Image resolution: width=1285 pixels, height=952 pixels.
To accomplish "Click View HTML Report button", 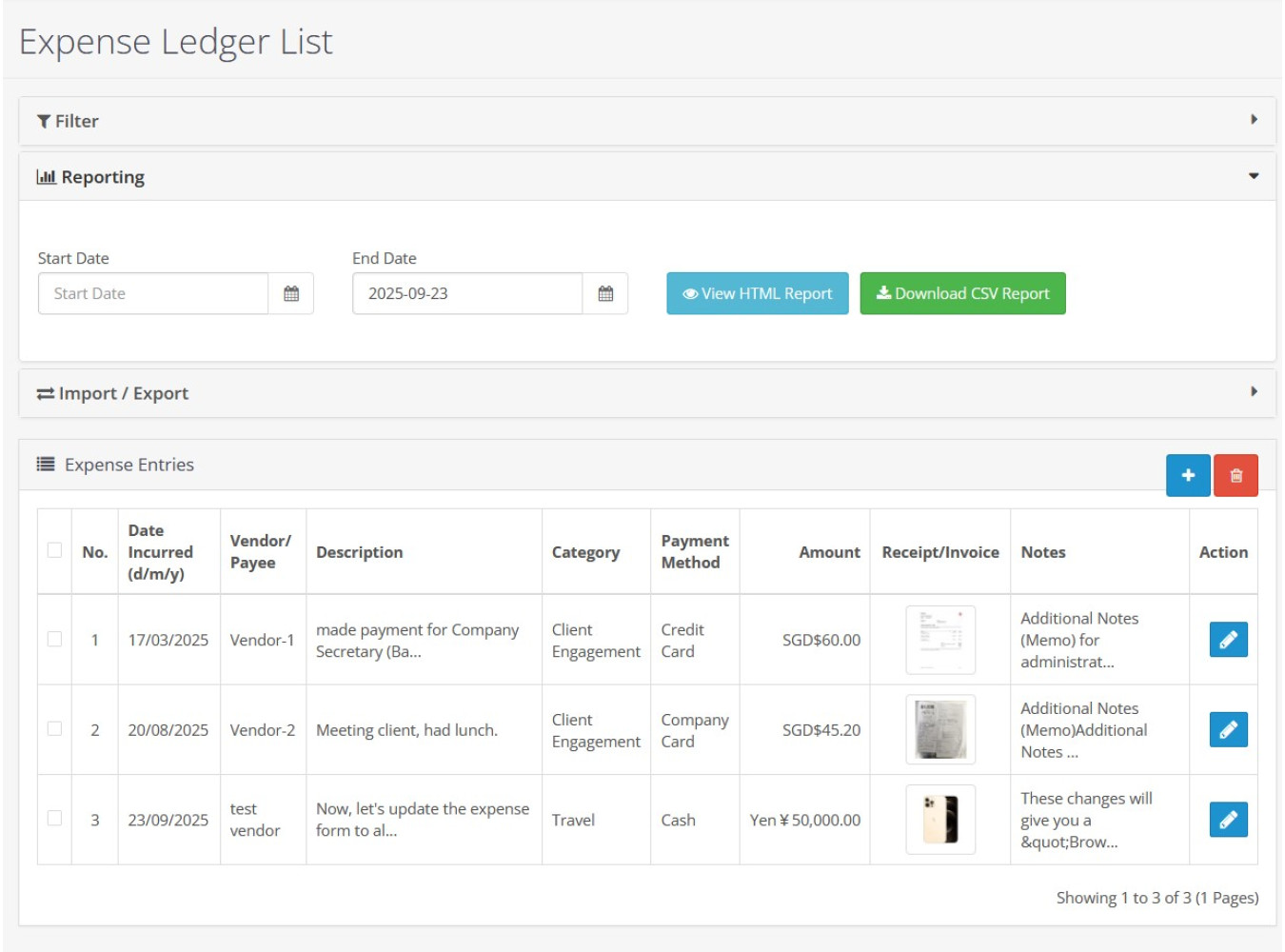I will tap(757, 293).
